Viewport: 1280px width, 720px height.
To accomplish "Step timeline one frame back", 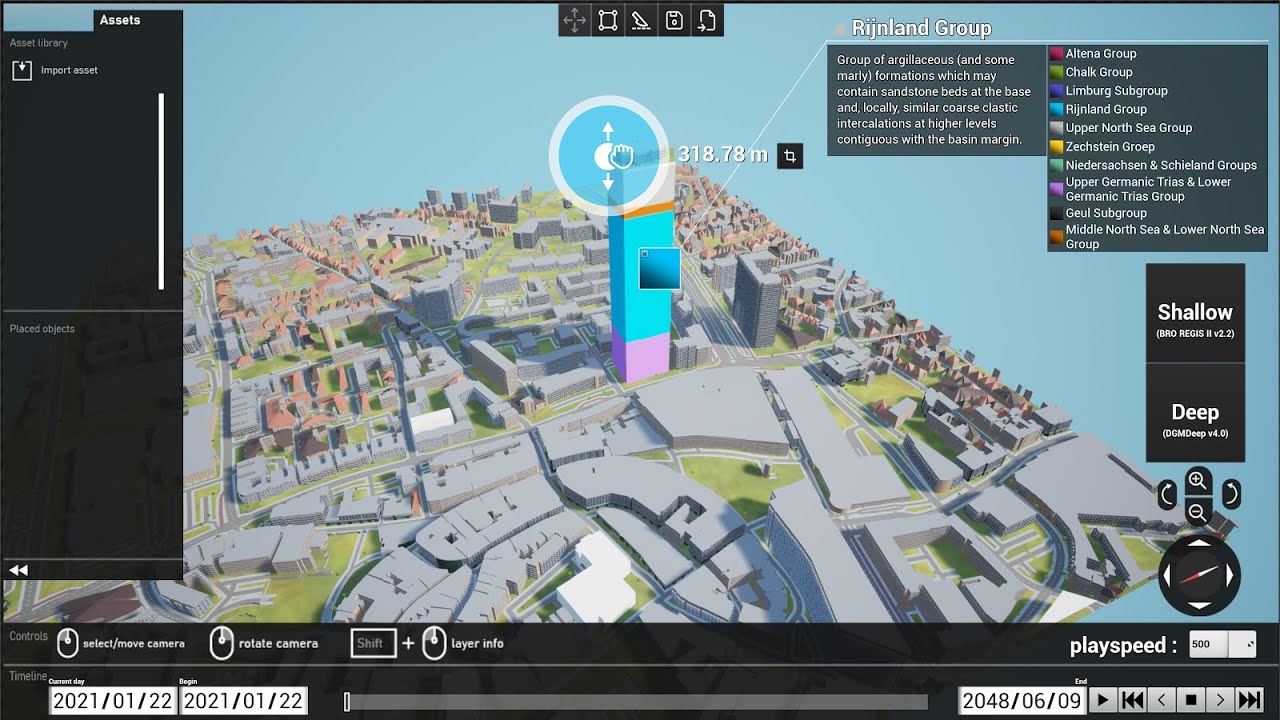I will (x=1161, y=700).
